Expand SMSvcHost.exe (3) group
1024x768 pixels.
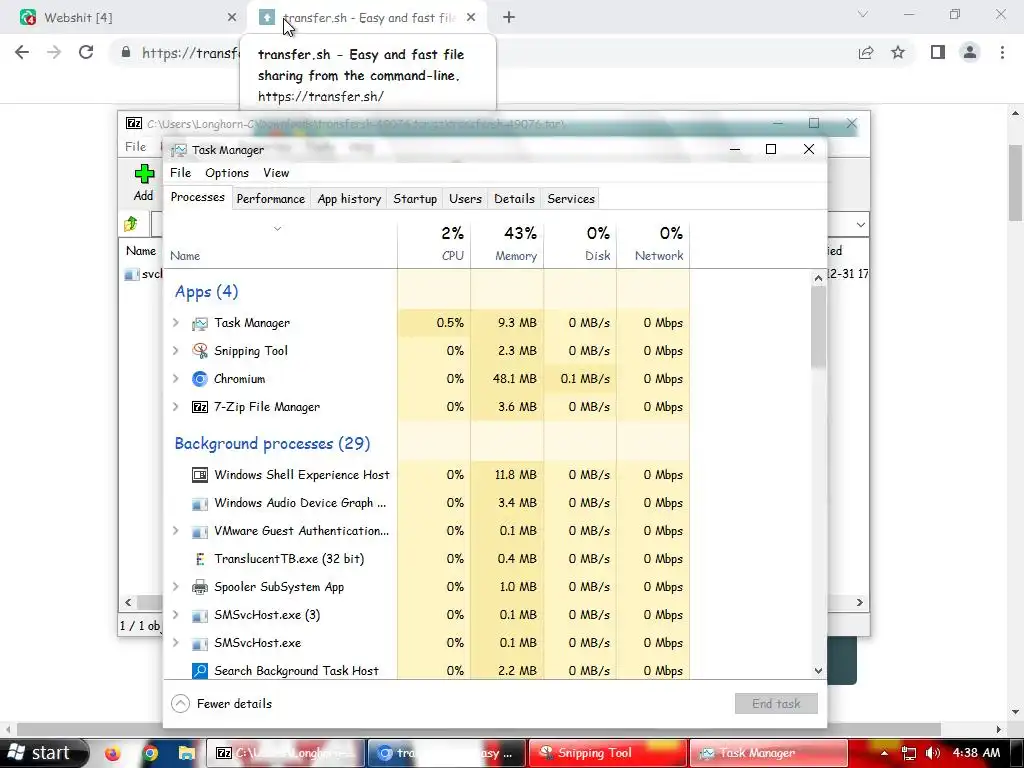[176, 615]
